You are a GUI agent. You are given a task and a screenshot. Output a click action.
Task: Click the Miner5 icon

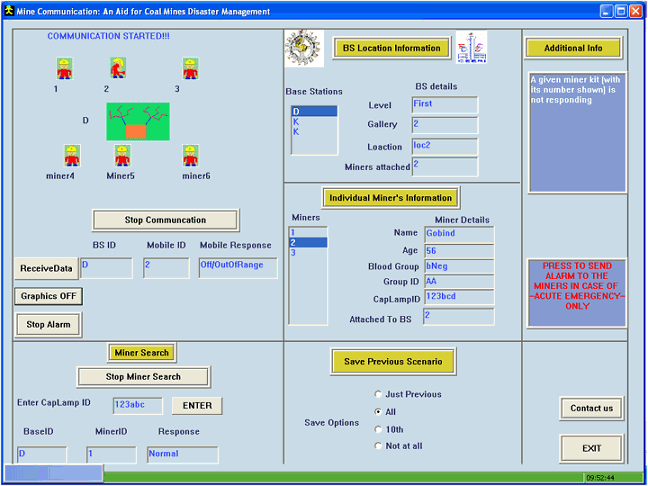(122, 155)
